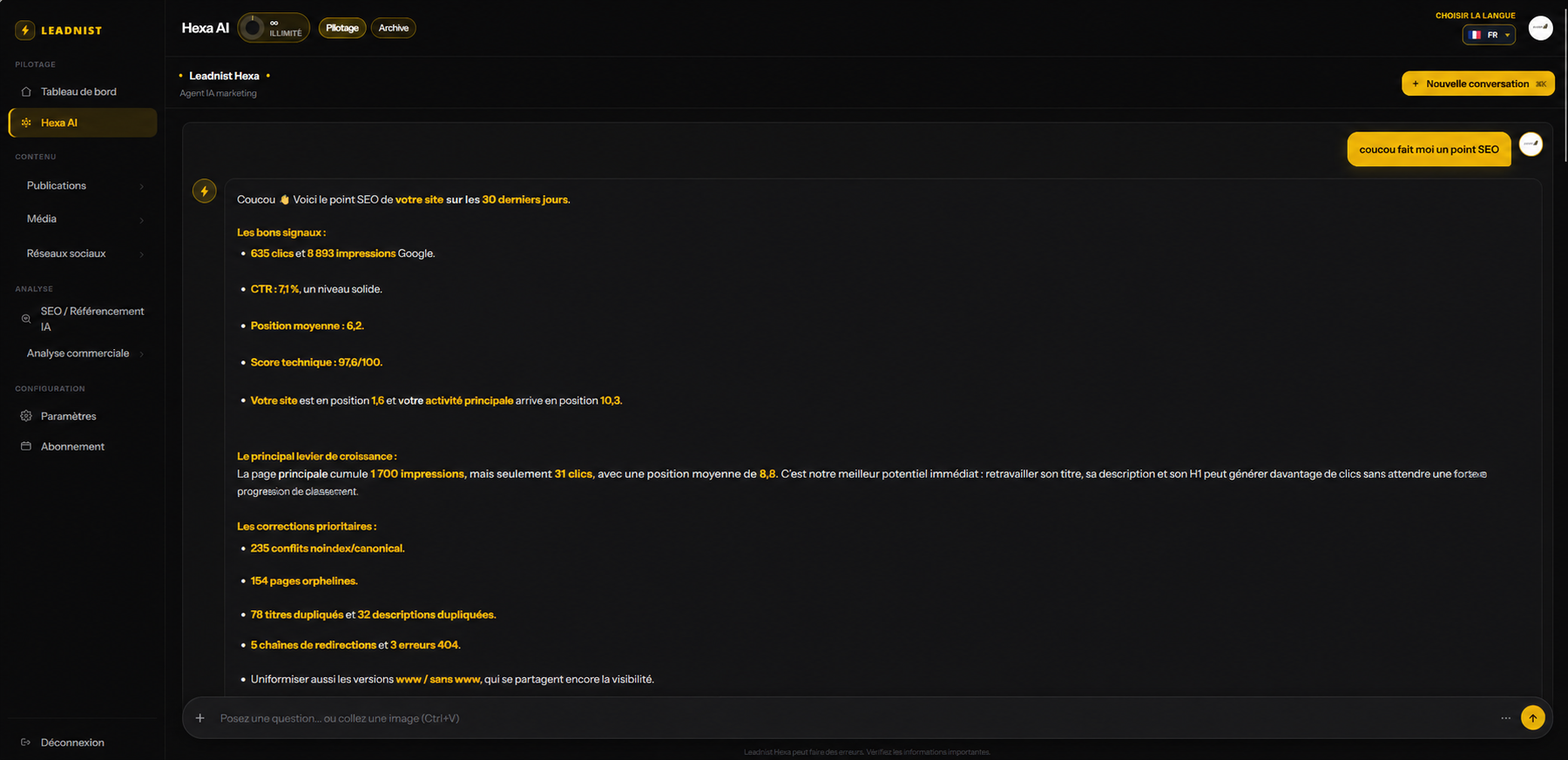1568x760 pixels.
Task: Click the plus attachment icon in the composer
Action: tap(200, 718)
